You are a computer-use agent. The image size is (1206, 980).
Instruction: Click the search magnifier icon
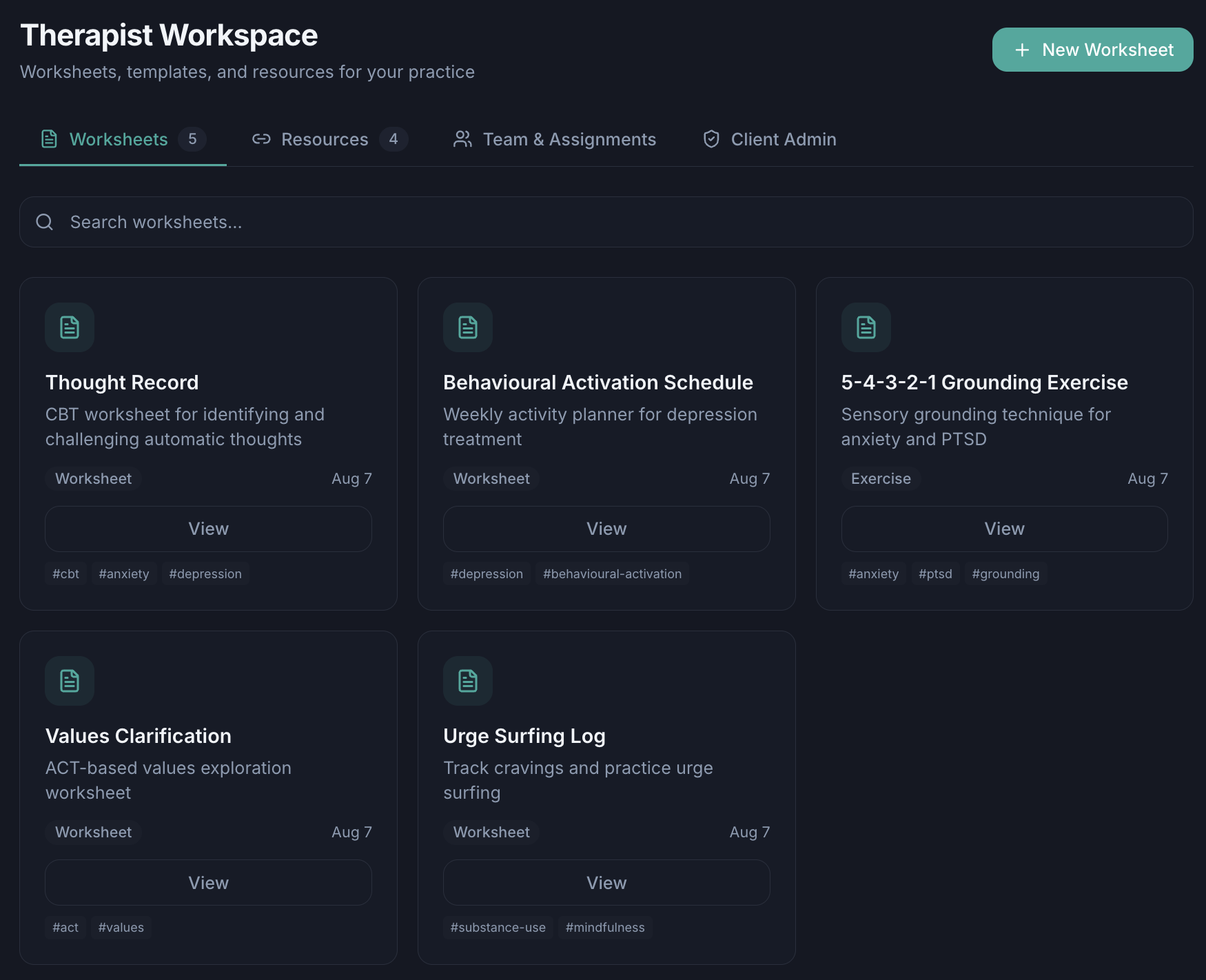point(45,222)
